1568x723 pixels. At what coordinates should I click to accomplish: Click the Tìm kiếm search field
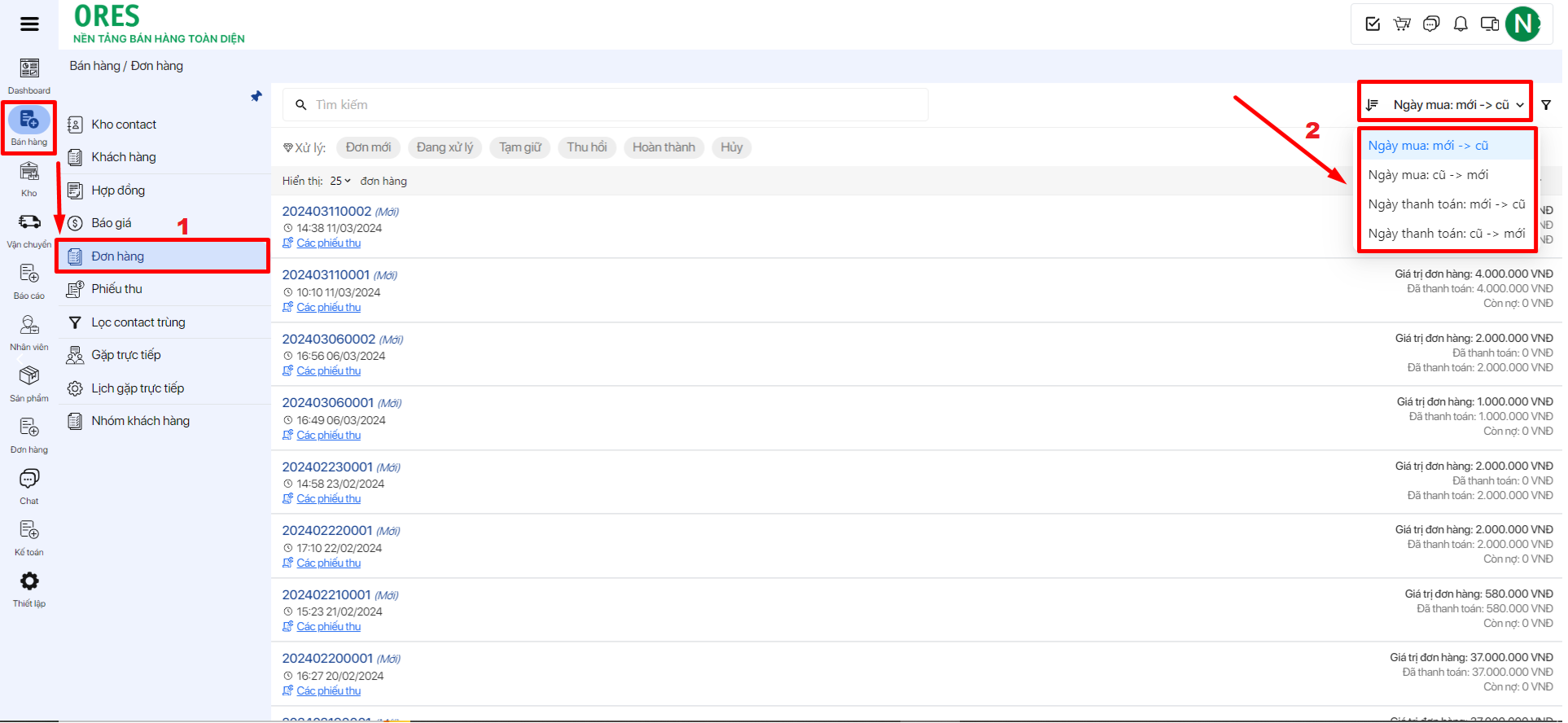(606, 105)
